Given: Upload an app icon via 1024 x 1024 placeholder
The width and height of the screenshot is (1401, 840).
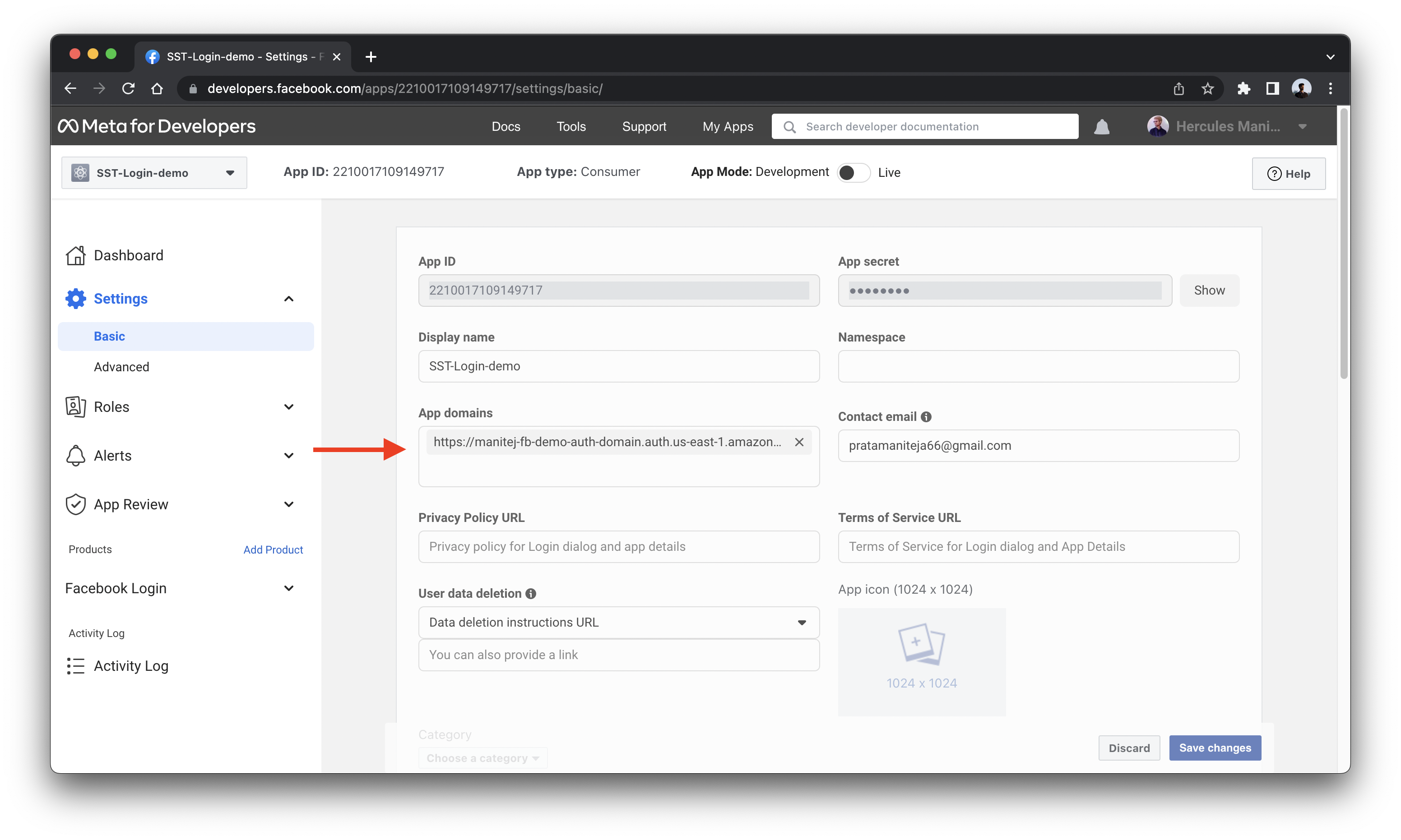Looking at the screenshot, I should point(922,662).
